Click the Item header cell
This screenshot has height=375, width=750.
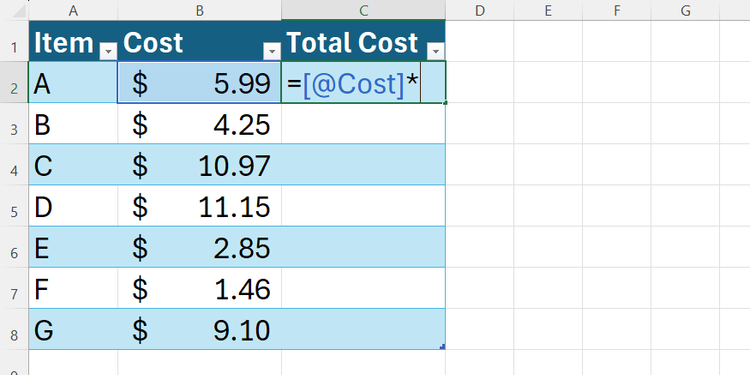pyautogui.click(x=73, y=41)
